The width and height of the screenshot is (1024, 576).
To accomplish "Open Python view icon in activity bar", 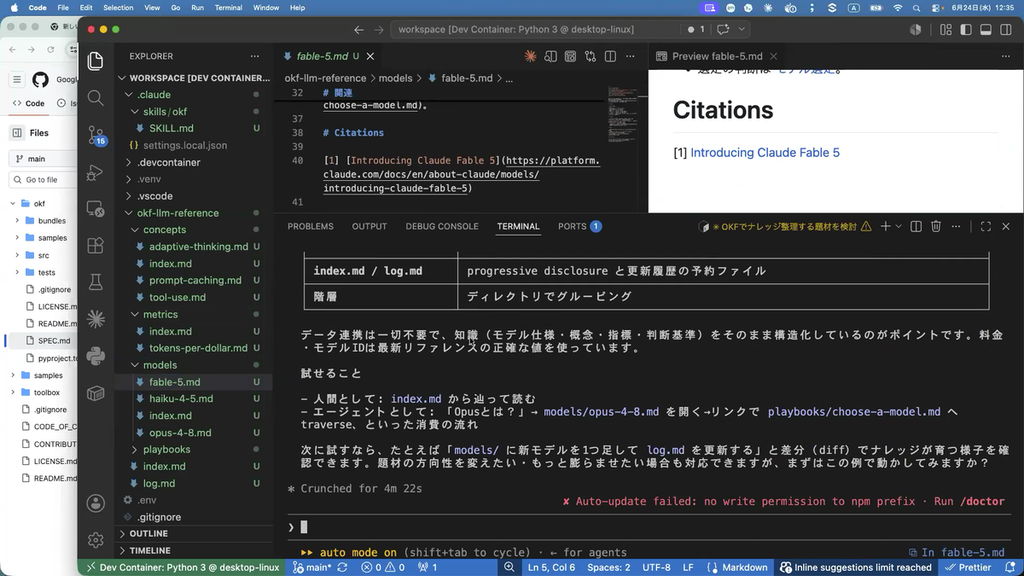I will tap(95, 356).
